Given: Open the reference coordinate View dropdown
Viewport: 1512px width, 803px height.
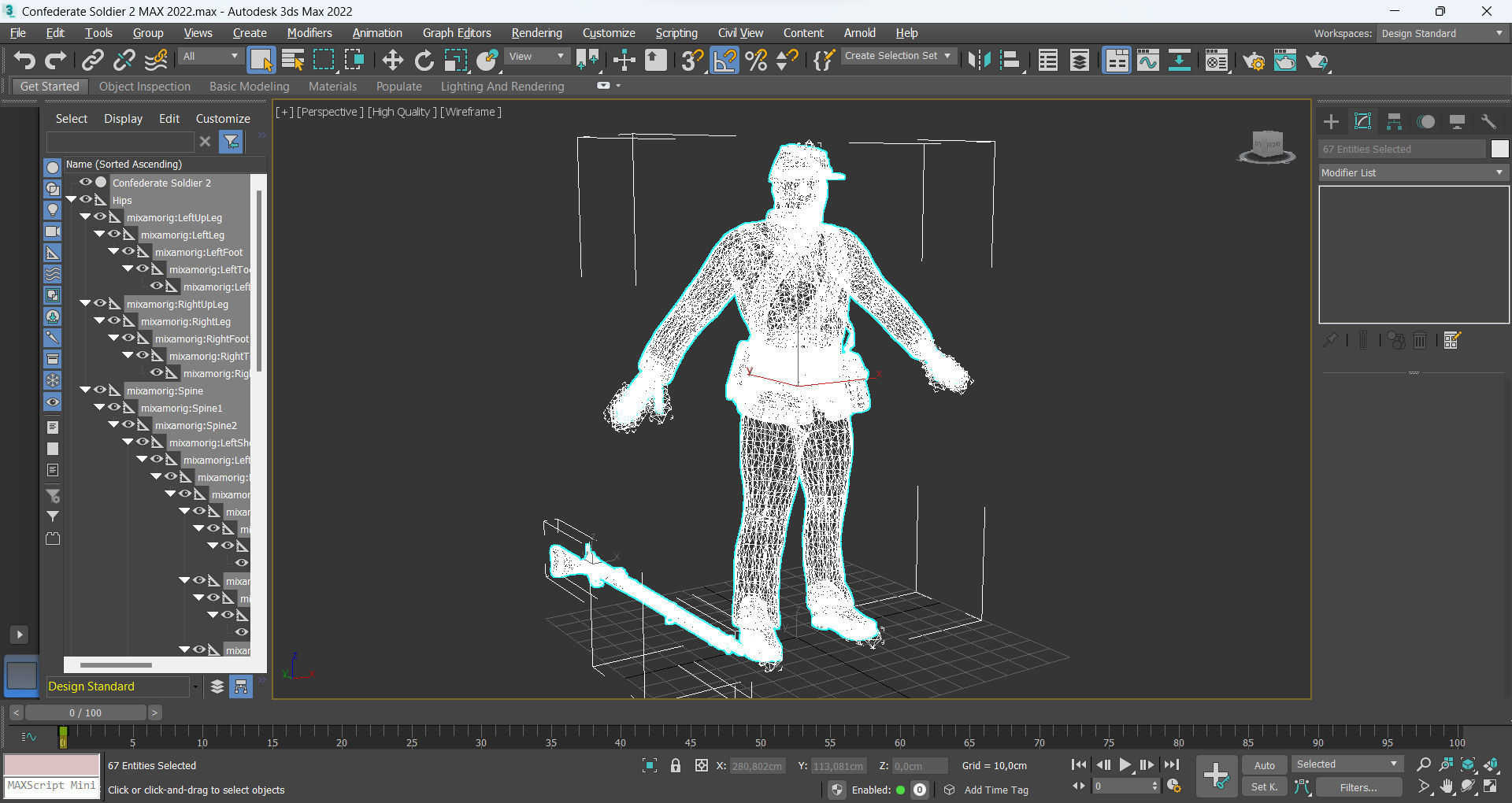Looking at the screenshot, I should 537,57.
